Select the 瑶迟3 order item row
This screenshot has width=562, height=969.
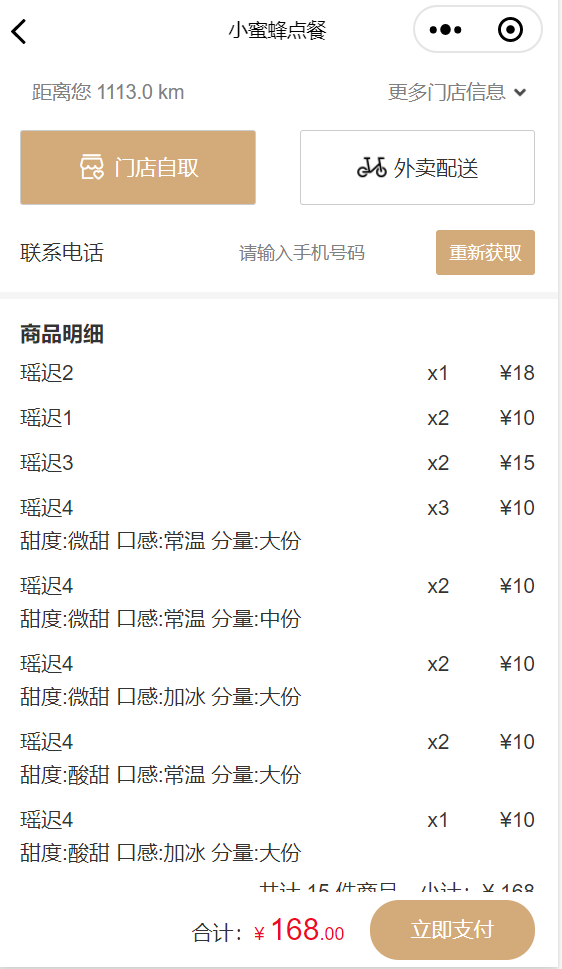click(278, 463)
